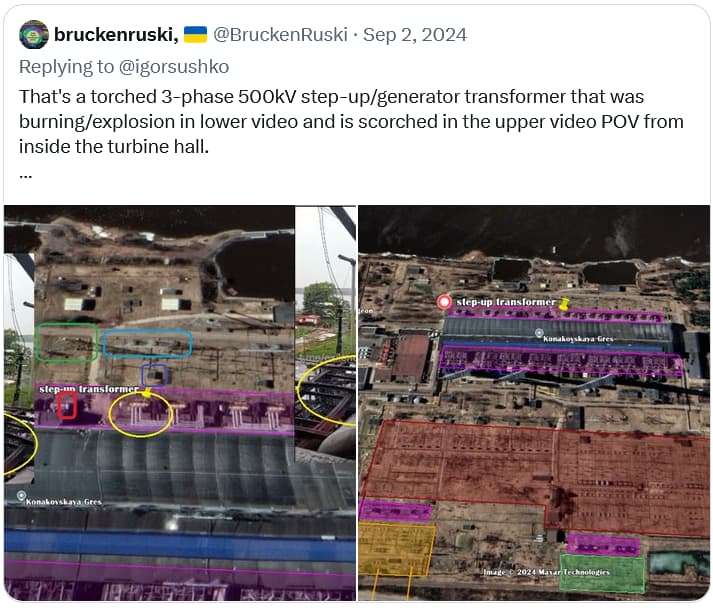713x611 pixels.
Task: Expand the truncated tweet ellipsis
Action: point(25,175)
